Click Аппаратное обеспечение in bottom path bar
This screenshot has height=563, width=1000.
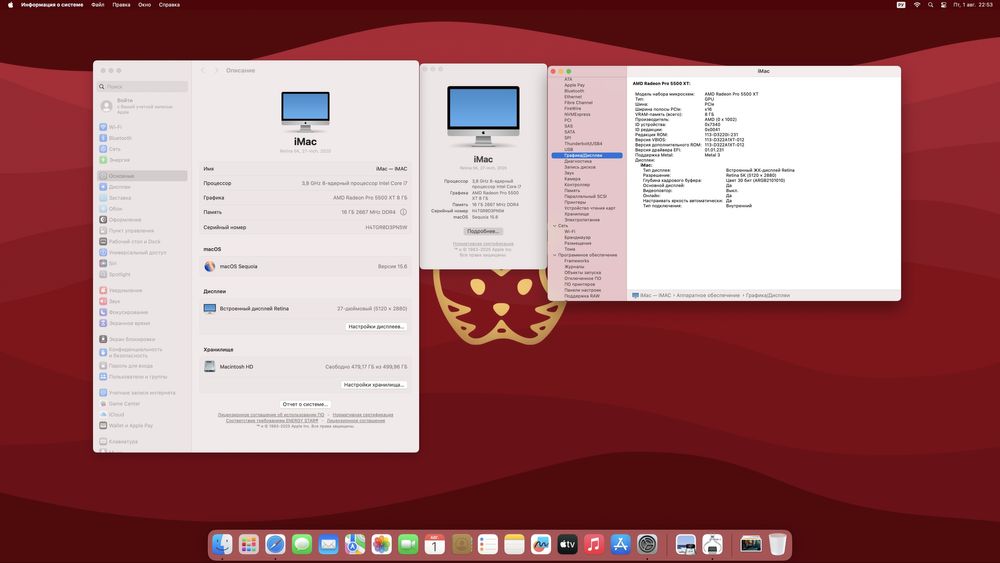708,295
